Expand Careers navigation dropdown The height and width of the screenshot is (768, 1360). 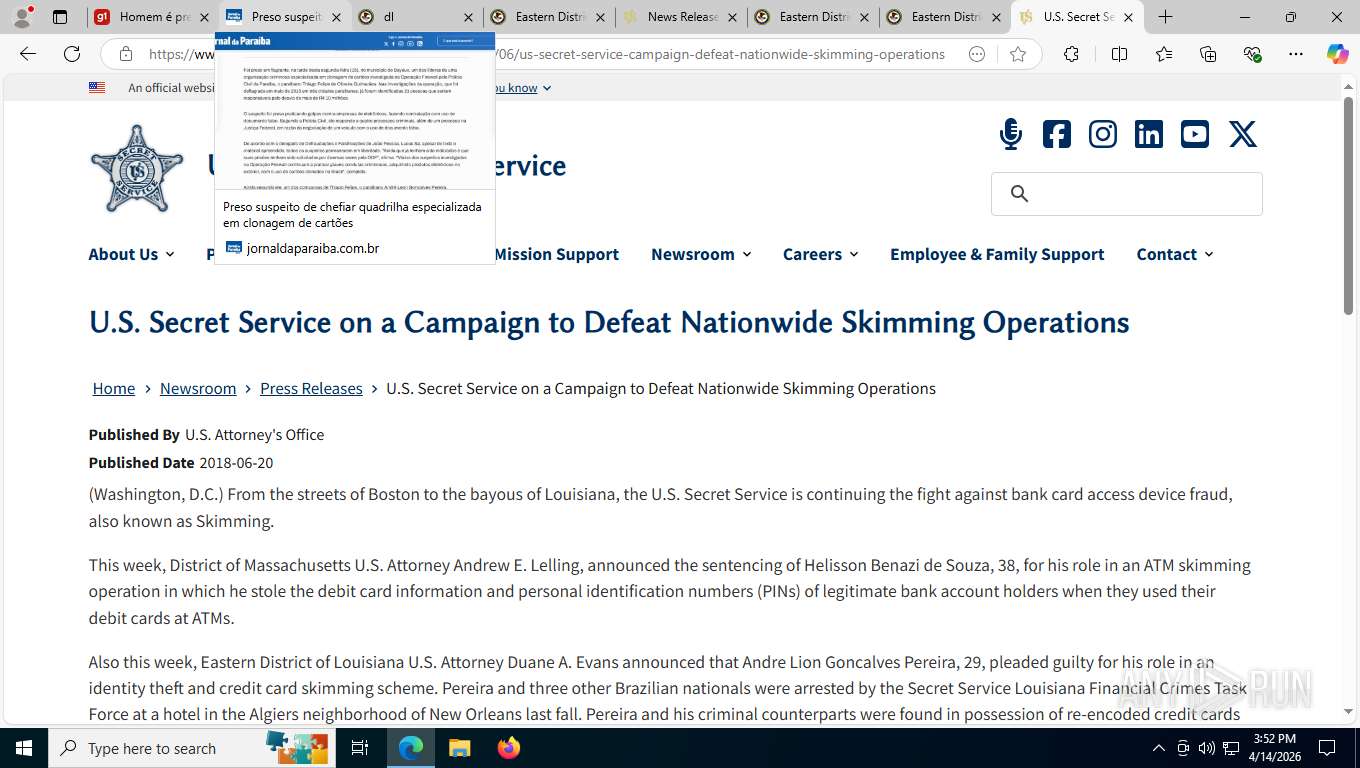click(821, 254)
